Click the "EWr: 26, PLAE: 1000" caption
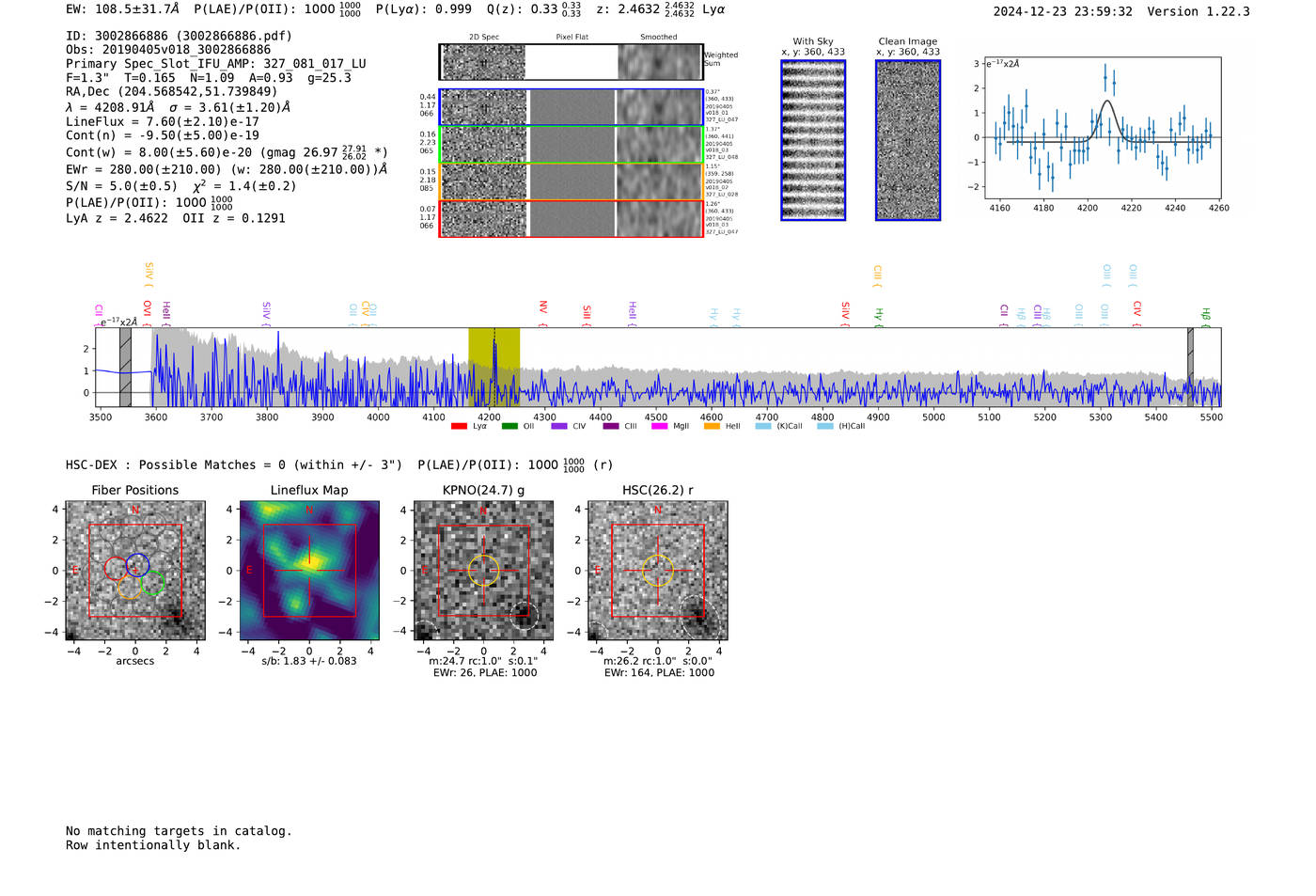This screenshot has height=896, width=1316. click(x=485, y=673)
